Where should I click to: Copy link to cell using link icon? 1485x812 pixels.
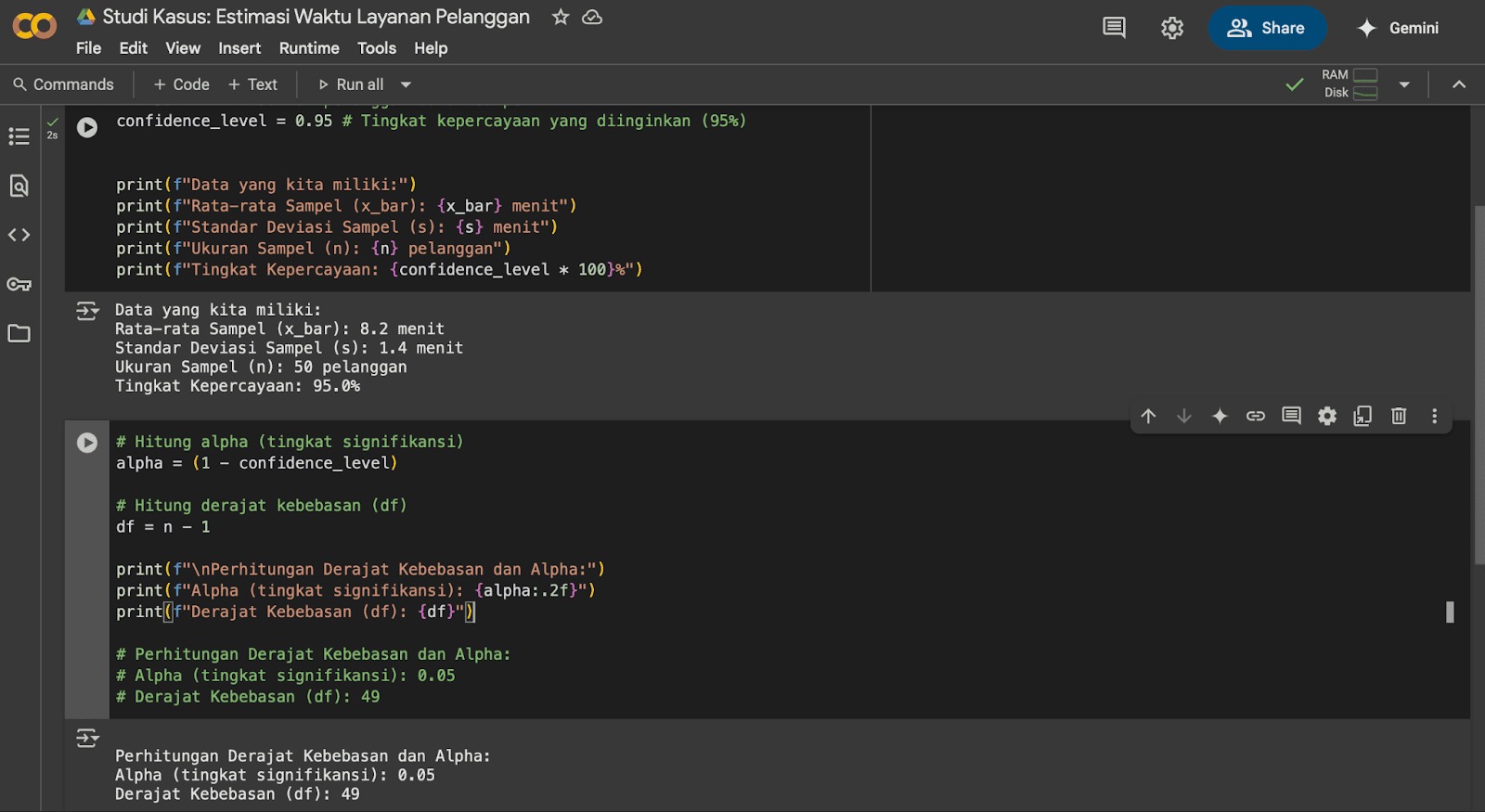tap(1256, 416)
